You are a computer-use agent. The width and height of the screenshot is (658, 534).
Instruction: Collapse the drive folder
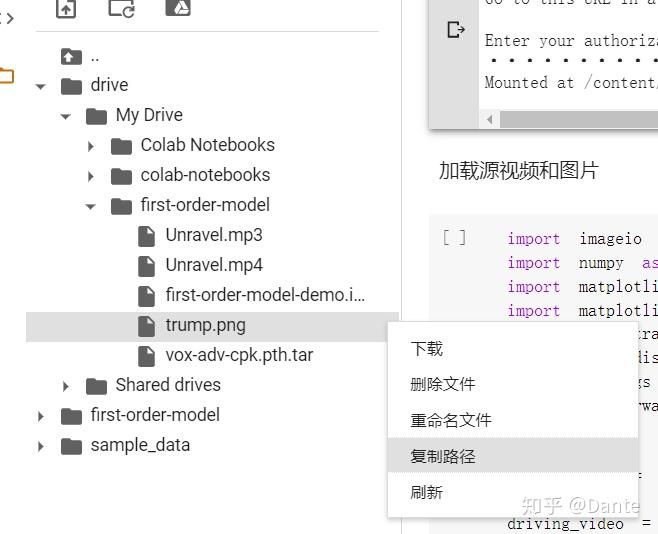pyautogui.click(x=40, y=87)
